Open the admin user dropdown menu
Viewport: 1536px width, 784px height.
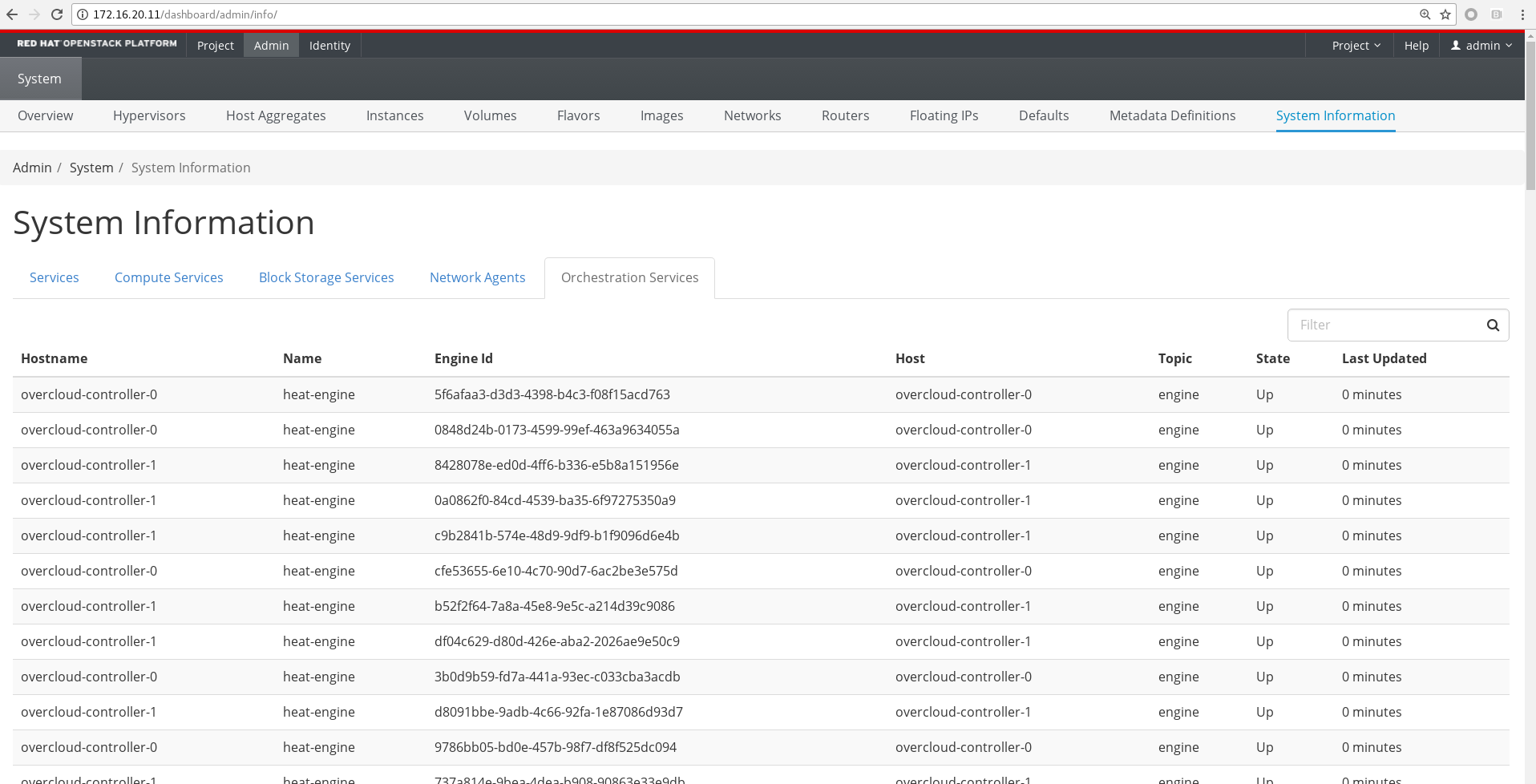pyautogui.click(x=1481, y=46)
